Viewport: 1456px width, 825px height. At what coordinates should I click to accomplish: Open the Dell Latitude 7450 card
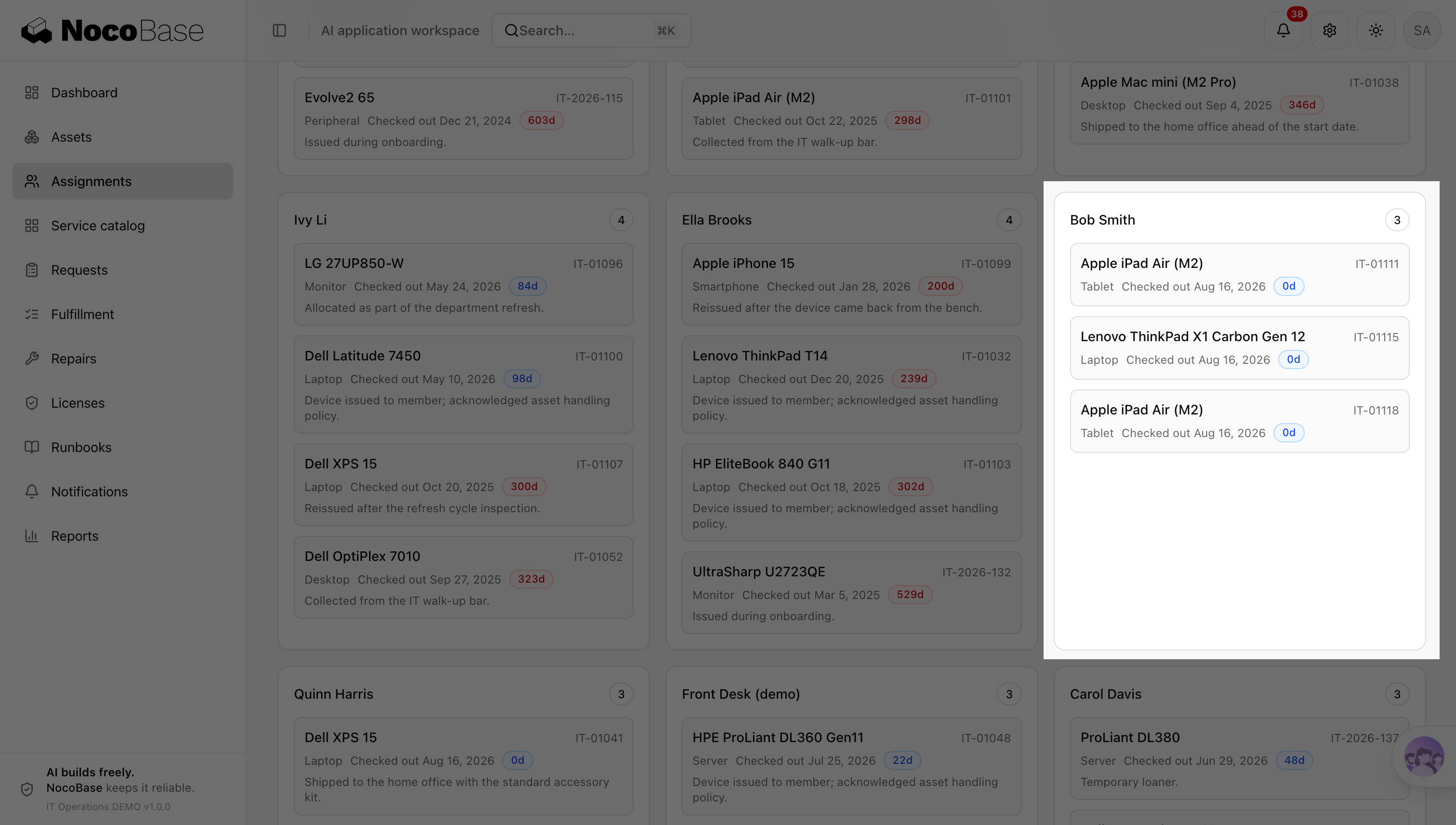(x=463, y=385)
